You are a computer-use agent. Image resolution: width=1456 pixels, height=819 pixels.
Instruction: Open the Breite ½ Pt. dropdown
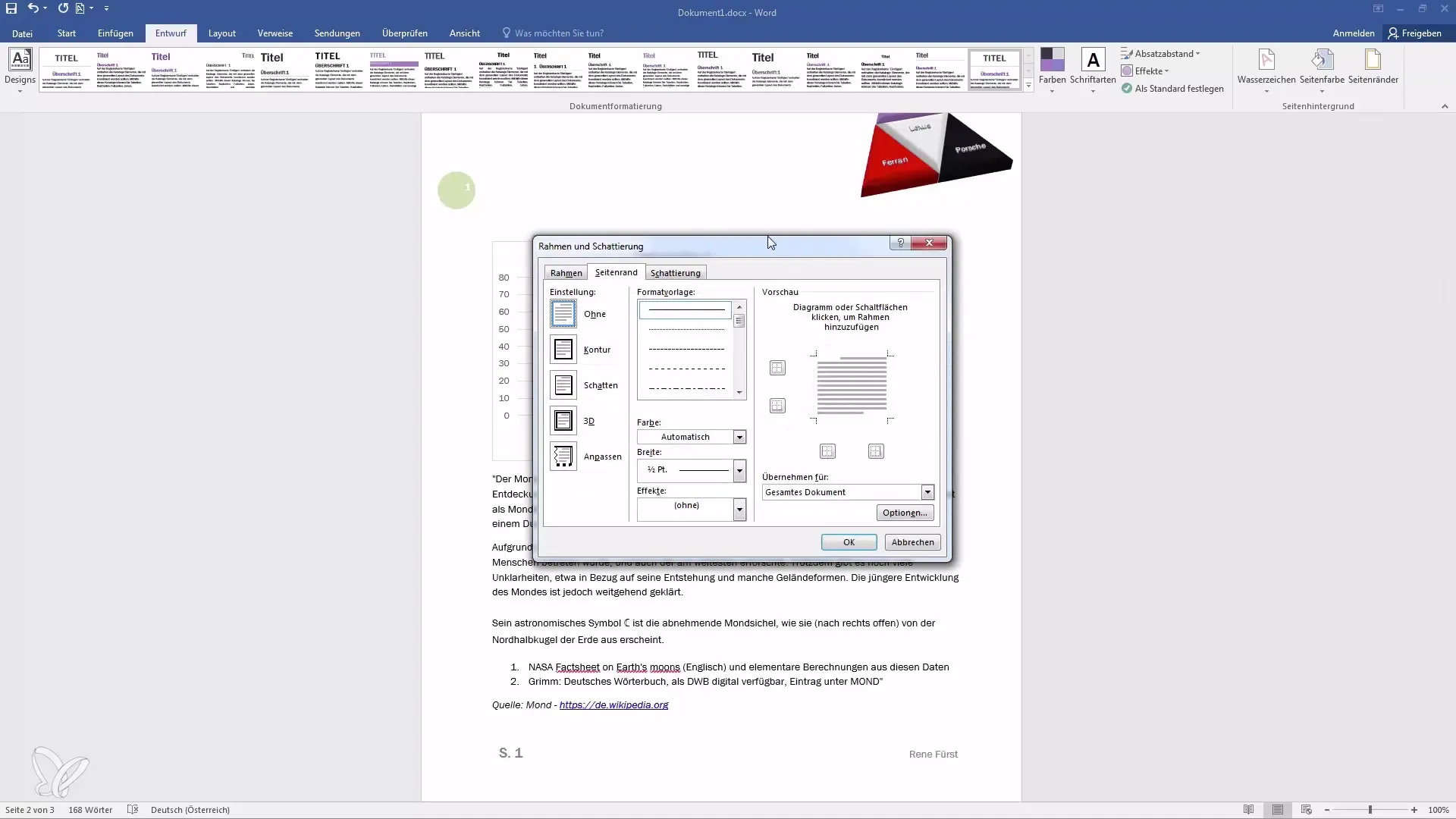click(x=739, y=470)
